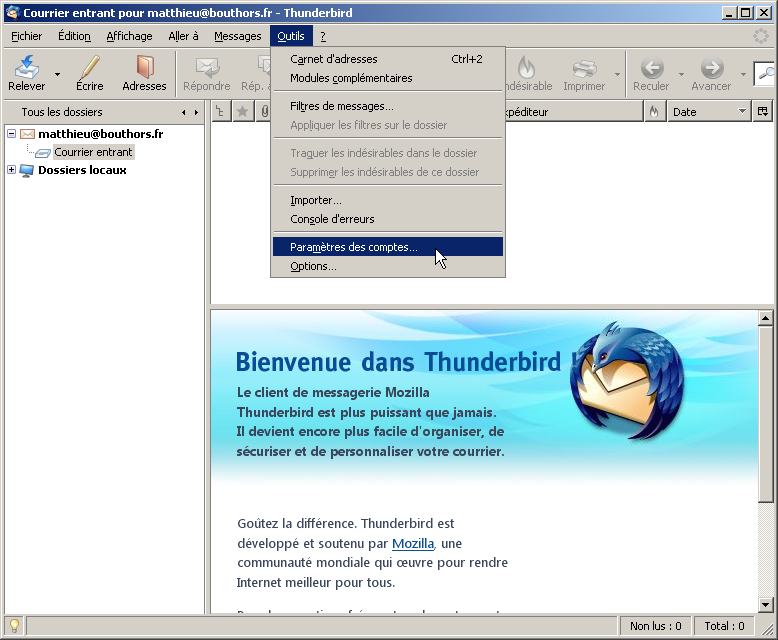Open the Reculer history dropdown arrow
This screenshot has width=778, height=640.
pos(681,74)
